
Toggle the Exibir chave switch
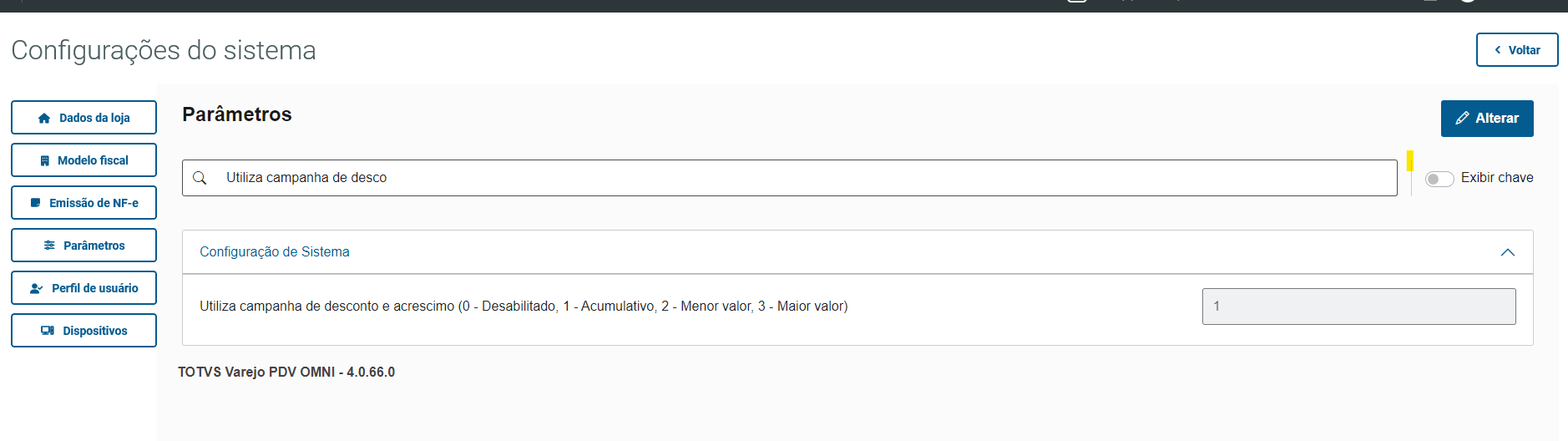(x=1439, y=179)
